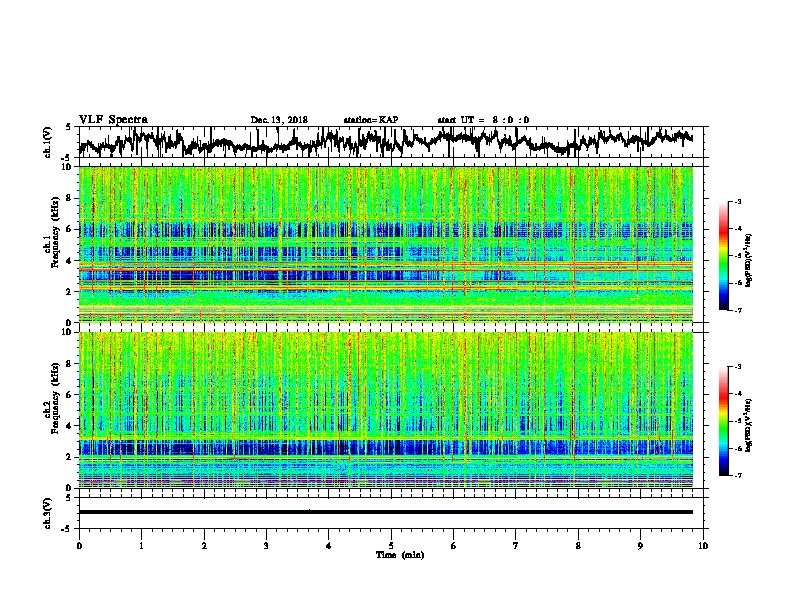Click the time axis tick label "1"
The image size is (792, 612).
[141, 546]
